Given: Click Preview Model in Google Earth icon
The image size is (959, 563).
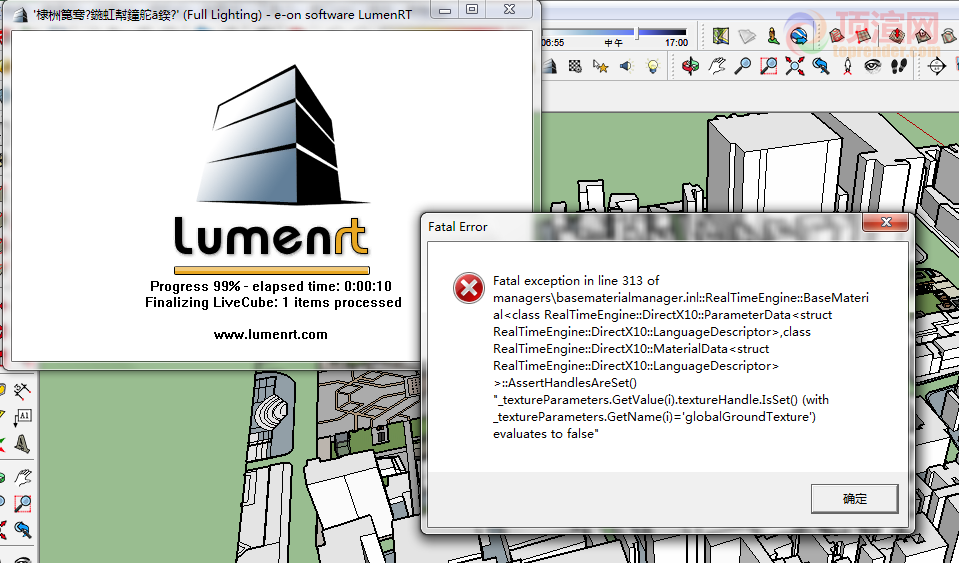Looking at the screenshot, I should tap(799, 36).
